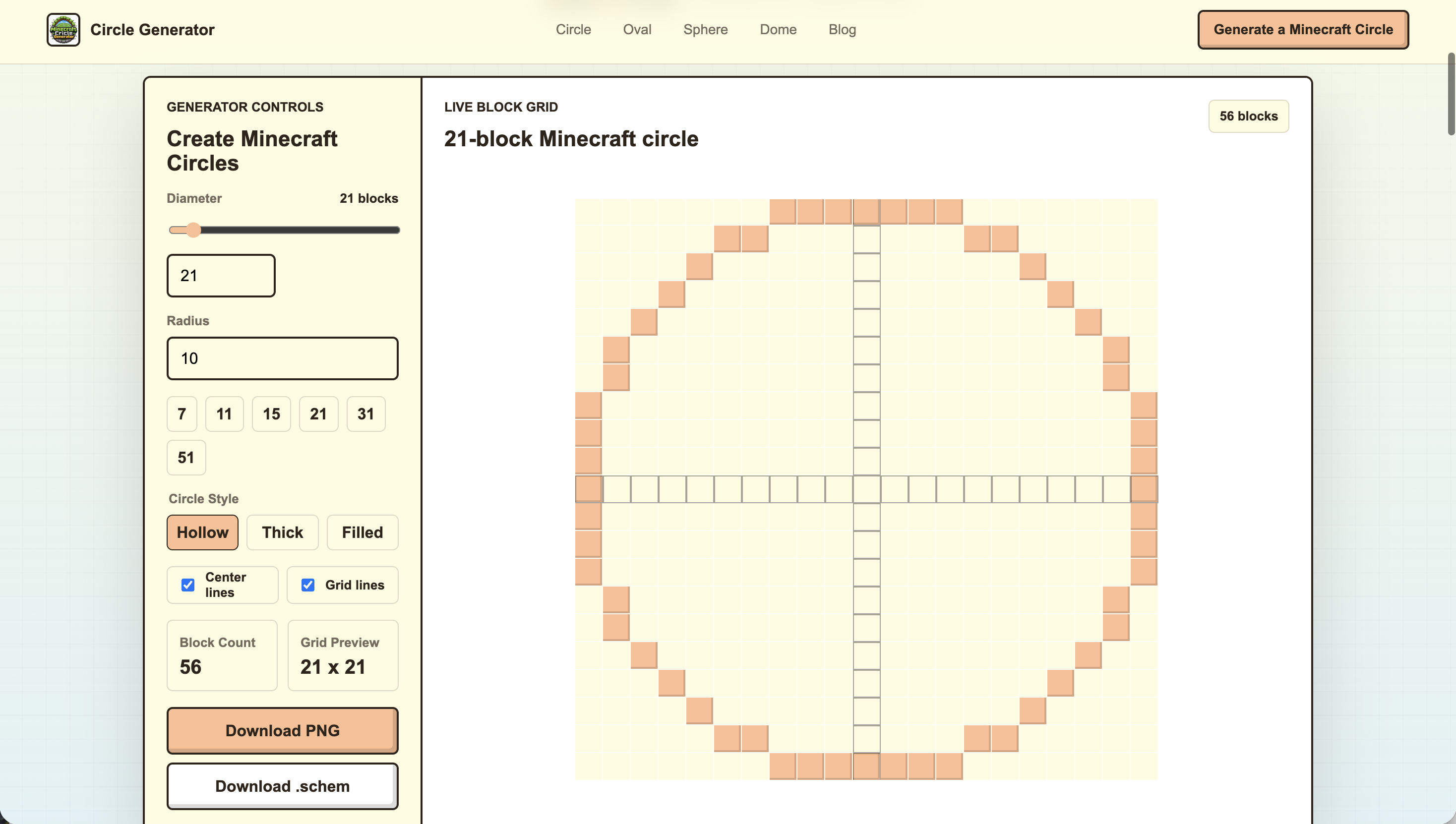The width and height of the screenshot is (1456, 824).
Task: Open the Circle Generator home title link
Action: tap(152, 29)
